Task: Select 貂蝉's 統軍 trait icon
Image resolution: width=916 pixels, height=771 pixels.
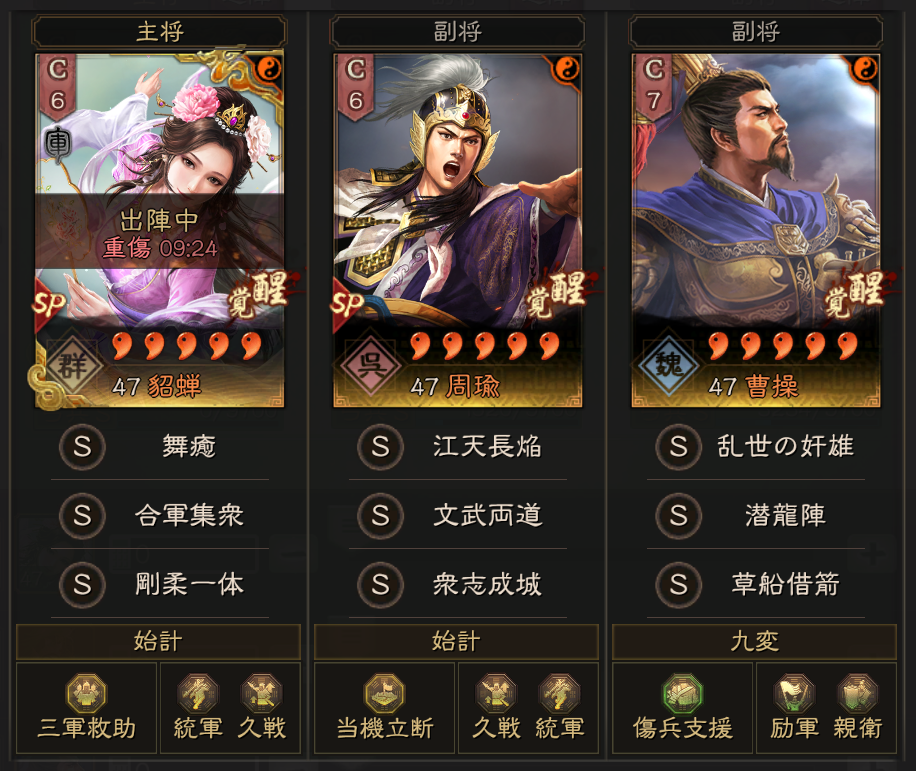Action: [198, 694]
